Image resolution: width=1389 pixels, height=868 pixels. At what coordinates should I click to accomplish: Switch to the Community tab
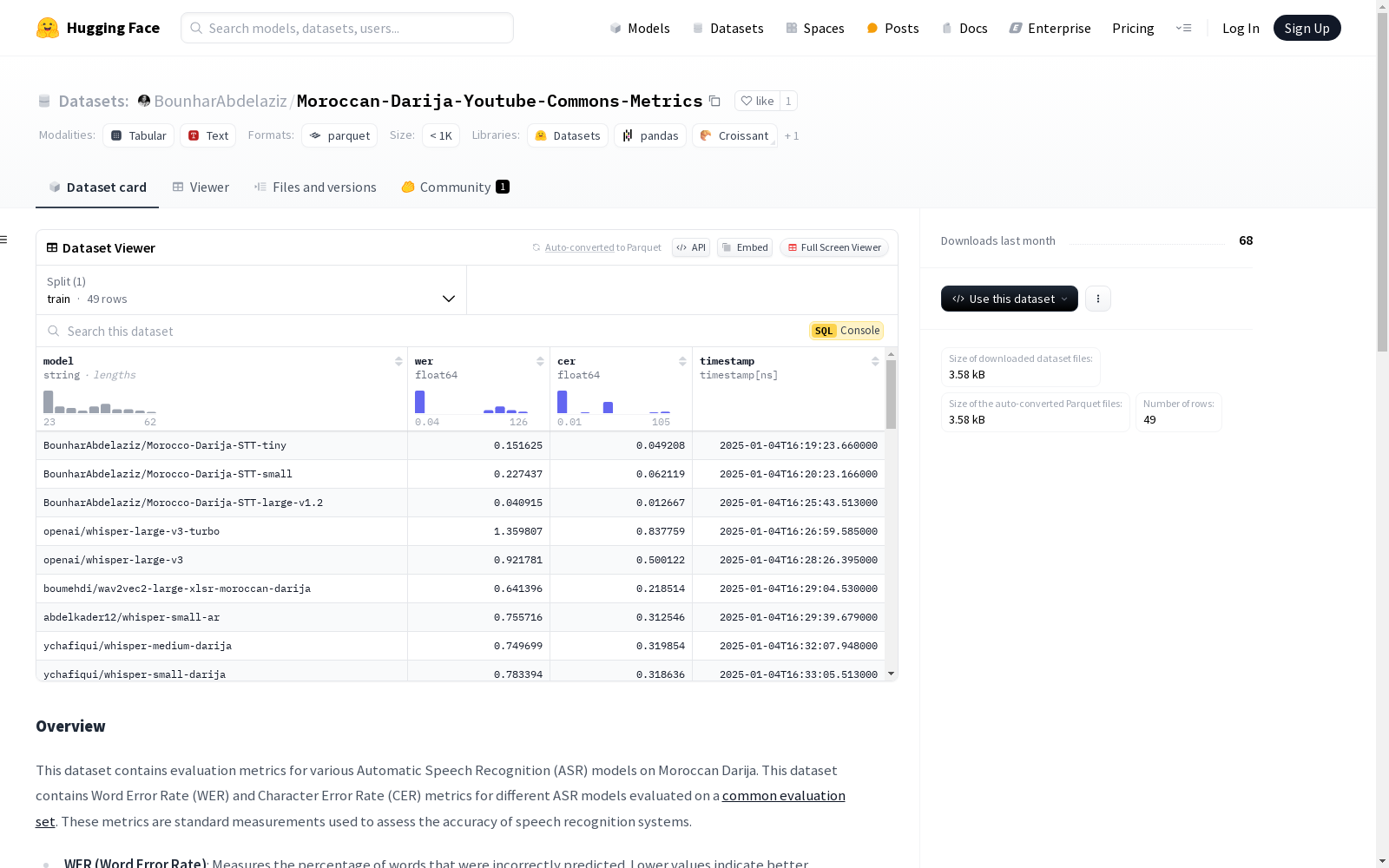(455, 187)
